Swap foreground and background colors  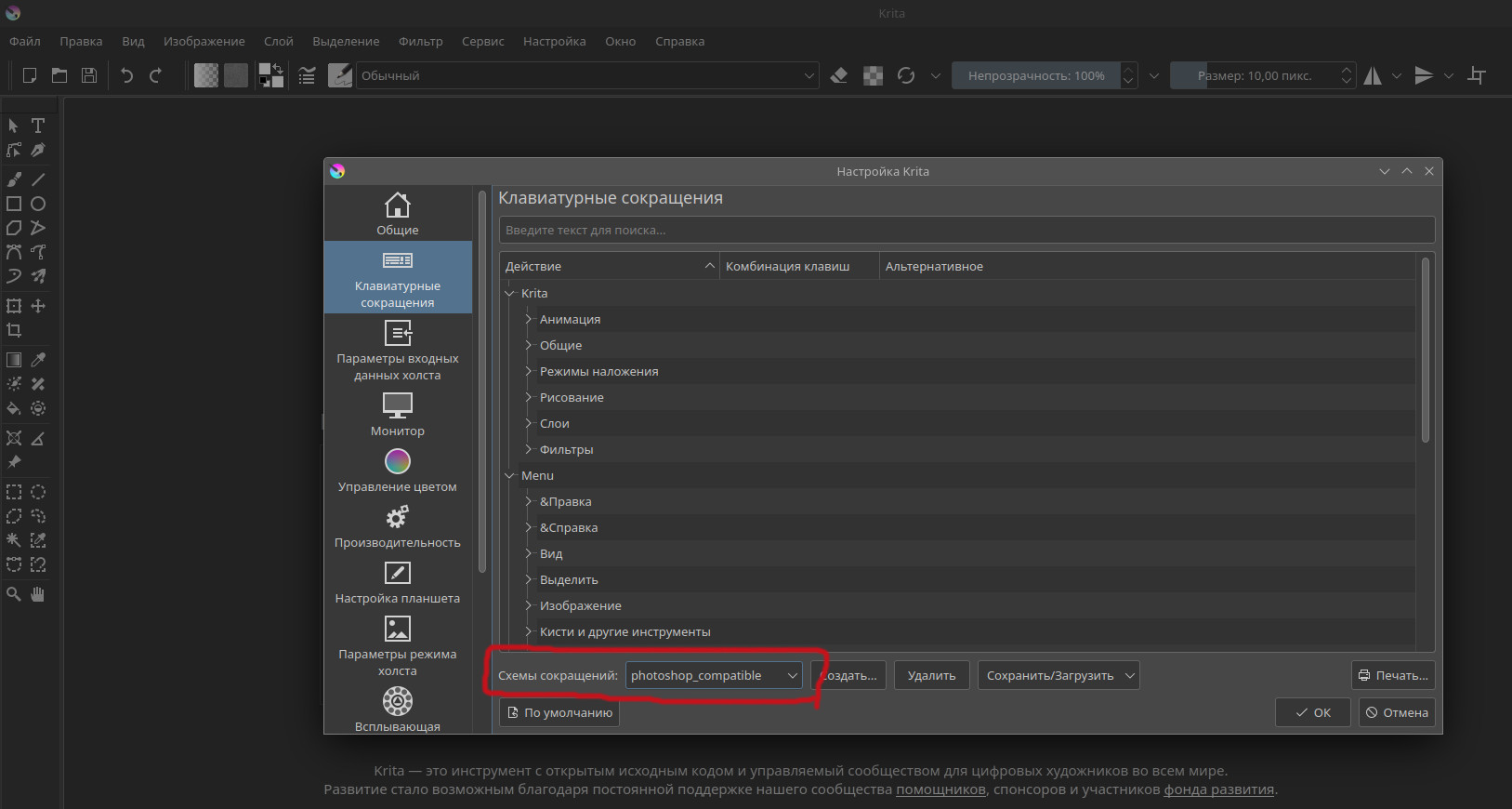[x=277, y=69]
